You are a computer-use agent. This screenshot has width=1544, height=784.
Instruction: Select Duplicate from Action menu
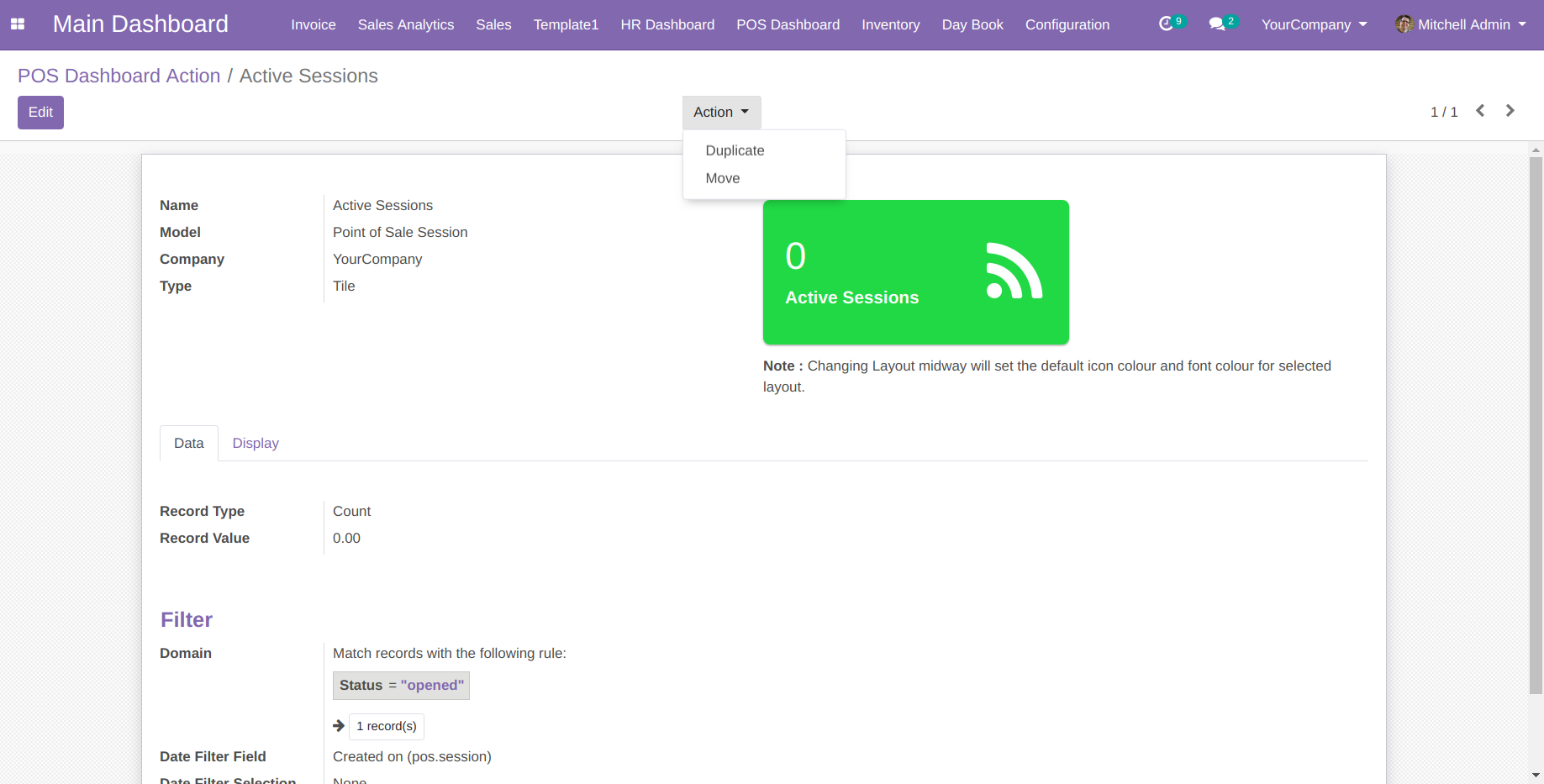[x=735, y=150]
